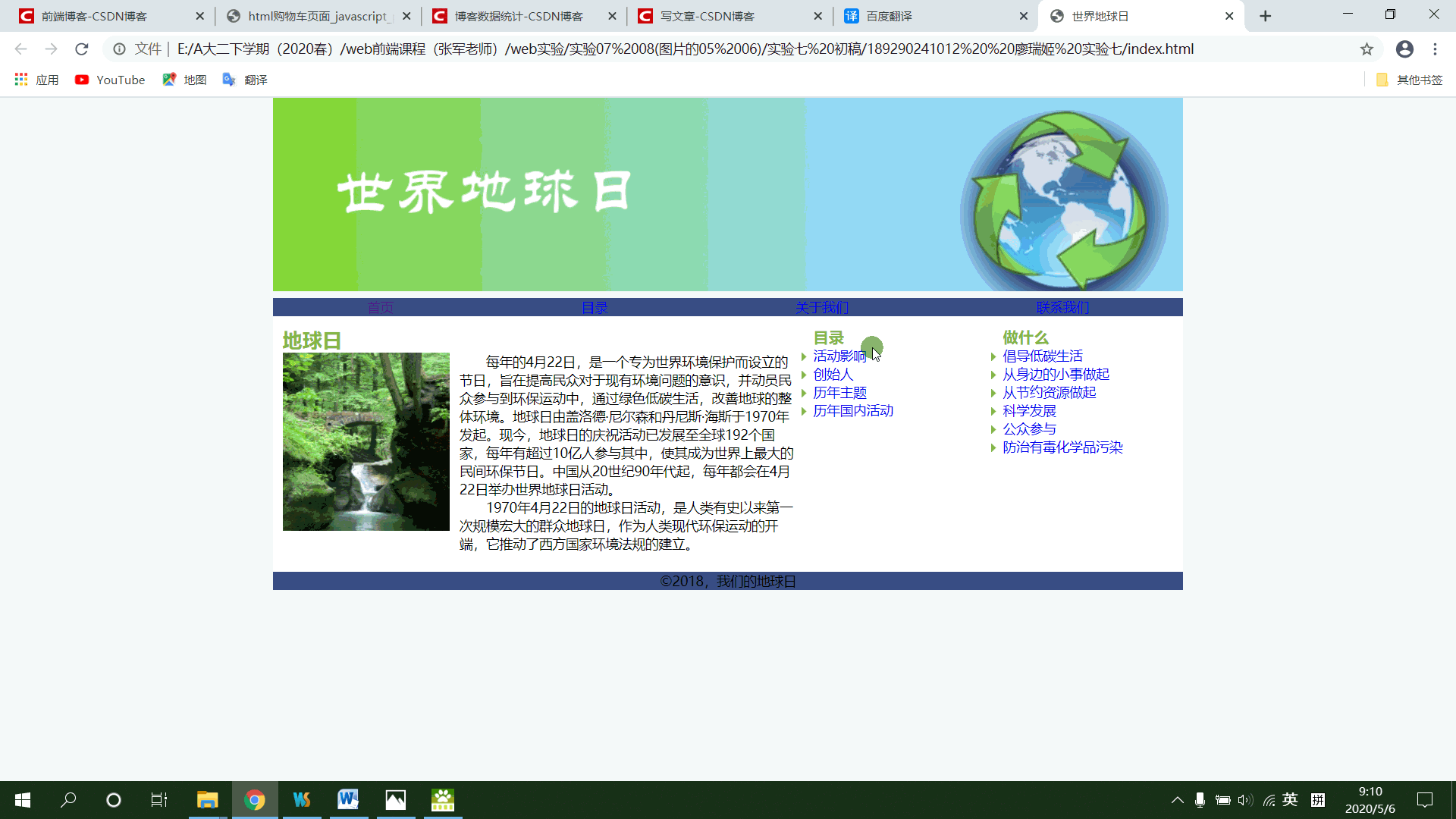Expand hidden system tray icons chevron
1456x819 pixels.
[x=1177, y=799]
